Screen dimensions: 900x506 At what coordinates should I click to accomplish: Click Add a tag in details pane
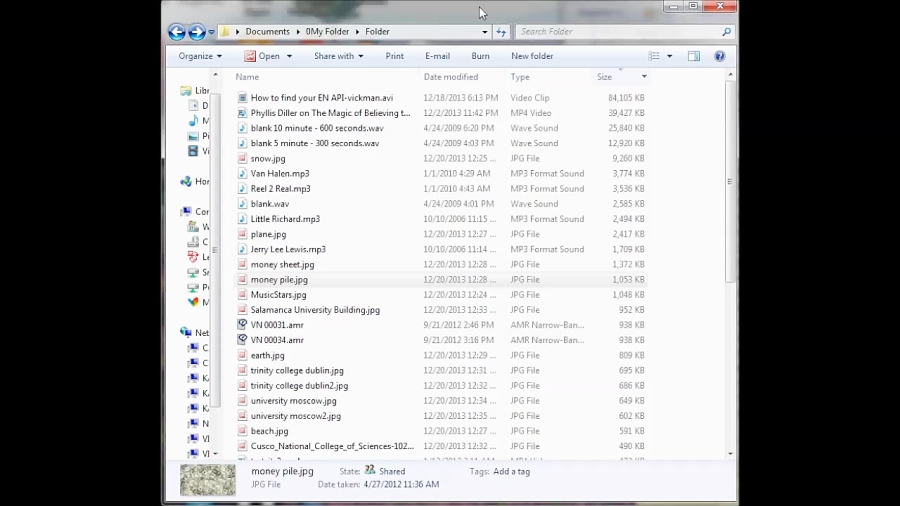(511, 472)
